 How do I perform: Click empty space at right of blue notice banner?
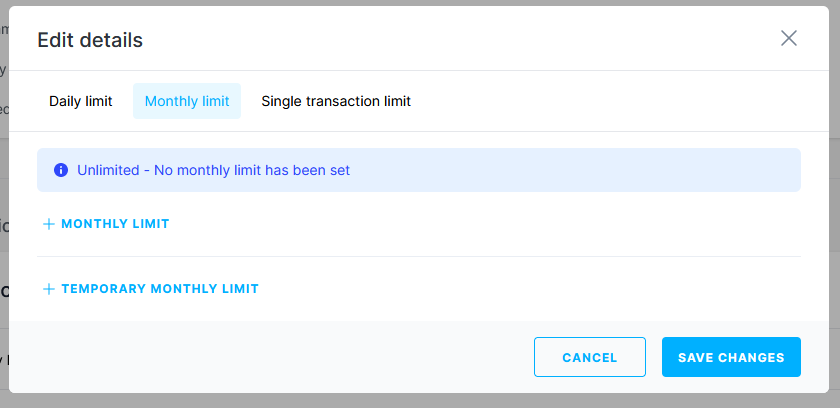[600, 170]
